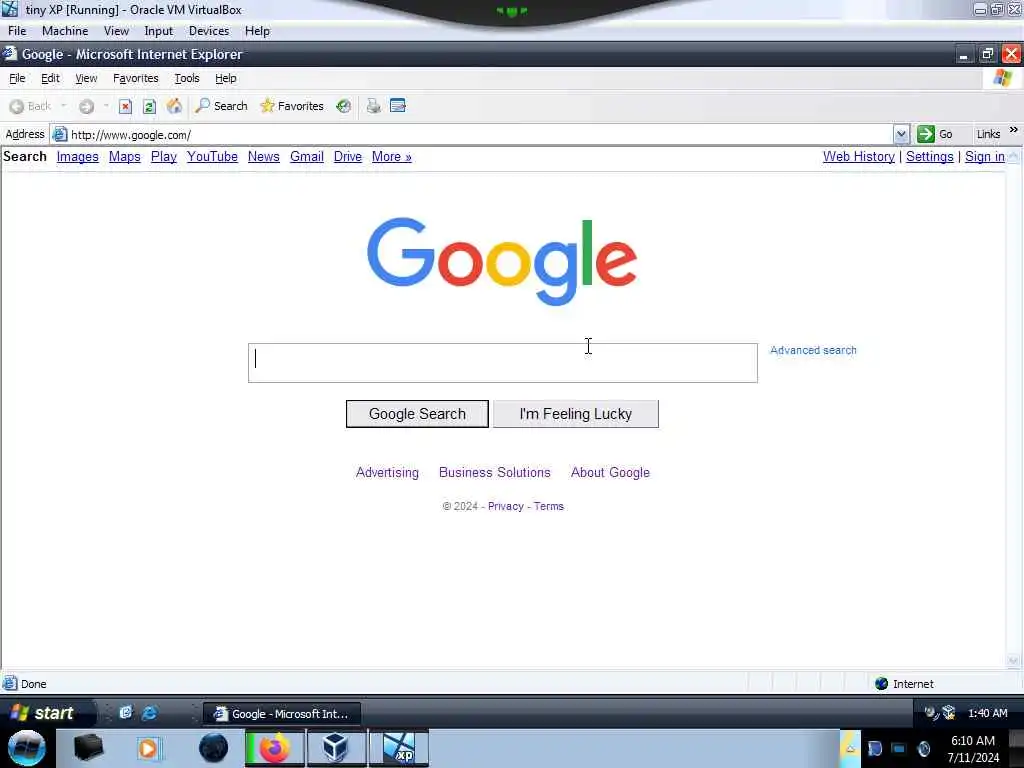Screen dimensions: 1024x768
Task: Open the Google Drive link
Action: click(348, 157)
